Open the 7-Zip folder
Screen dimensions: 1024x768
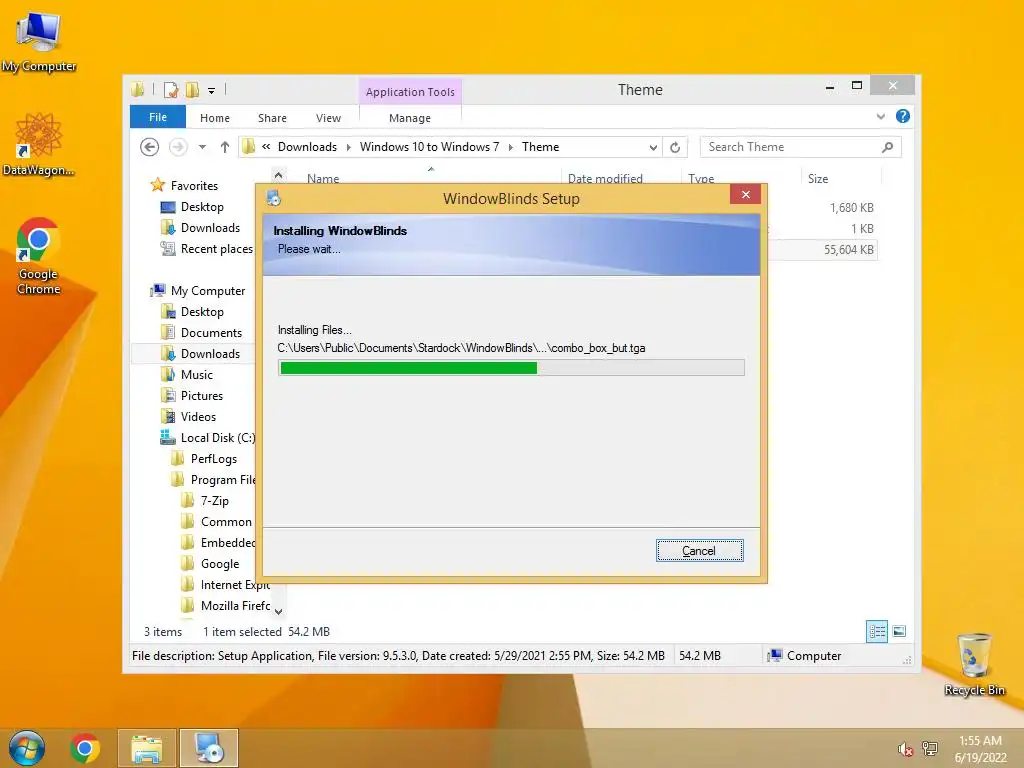214,501
